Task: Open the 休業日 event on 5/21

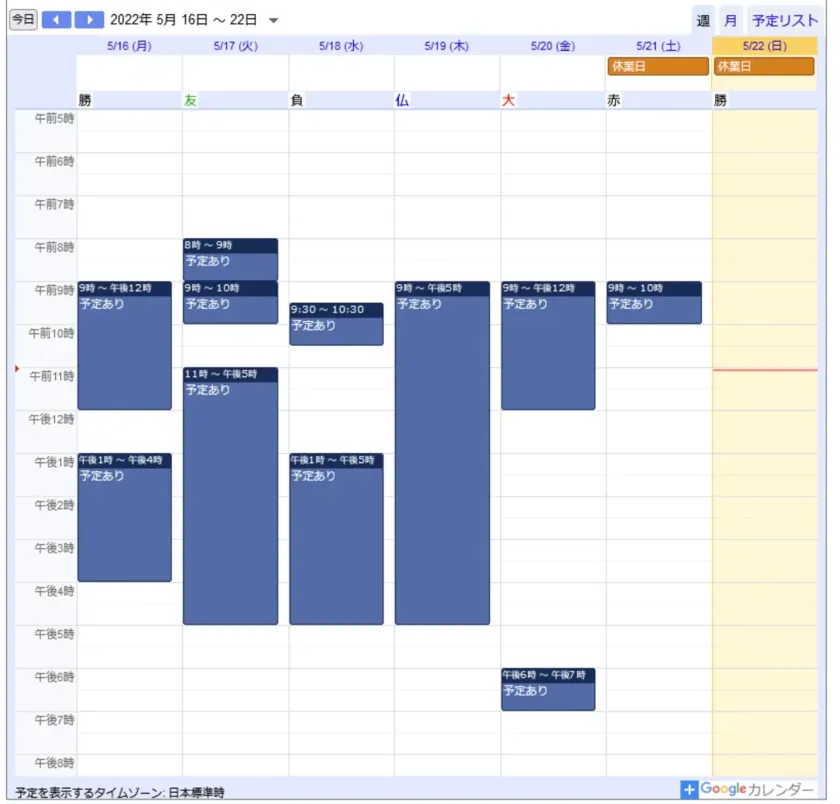Action: coord(657,67)
